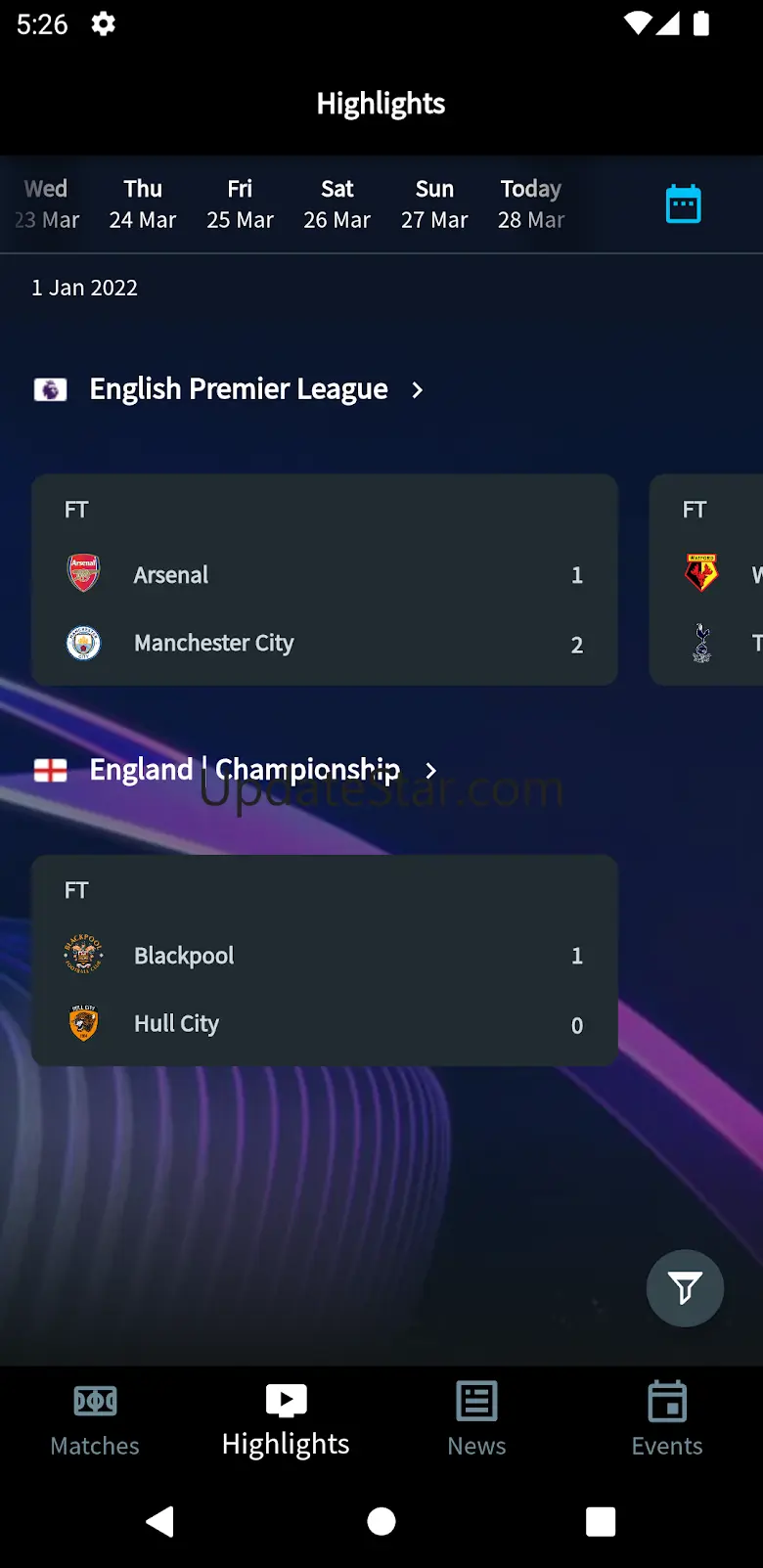Tap the Arsenal club crest

[83, 574]
